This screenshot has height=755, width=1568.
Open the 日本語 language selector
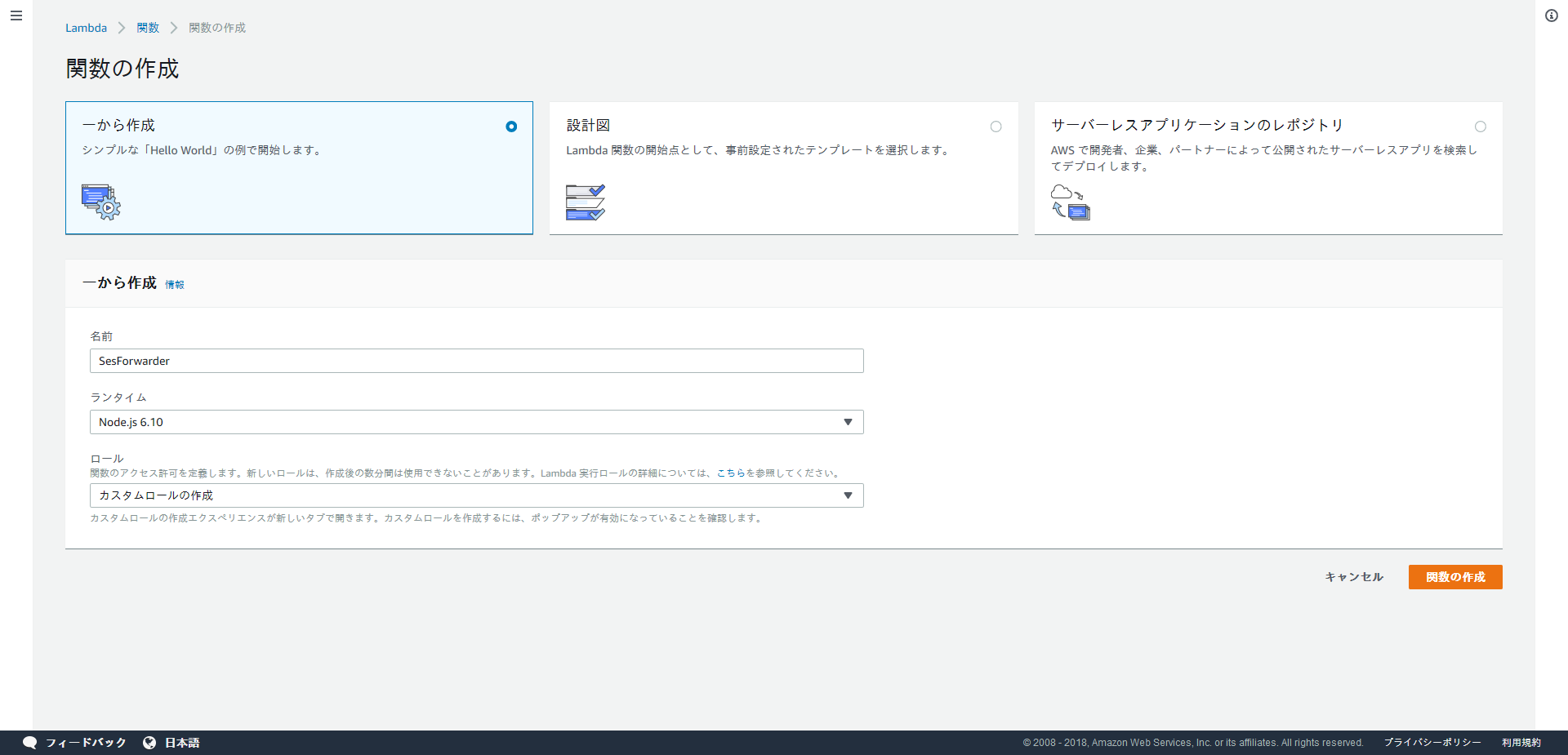(182, 743)
